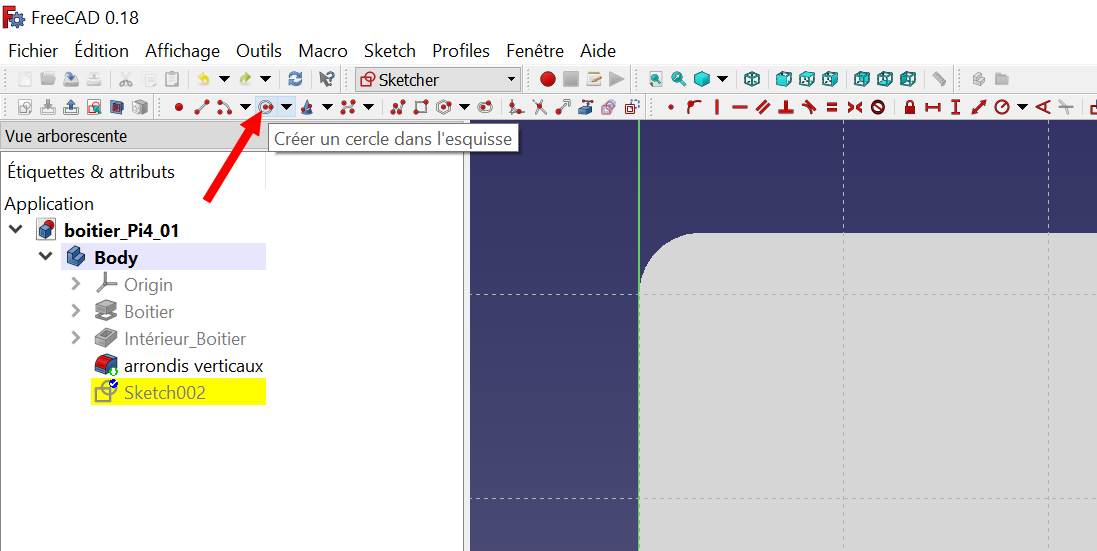Open the draw style dropdown arrow

(722, 79)
